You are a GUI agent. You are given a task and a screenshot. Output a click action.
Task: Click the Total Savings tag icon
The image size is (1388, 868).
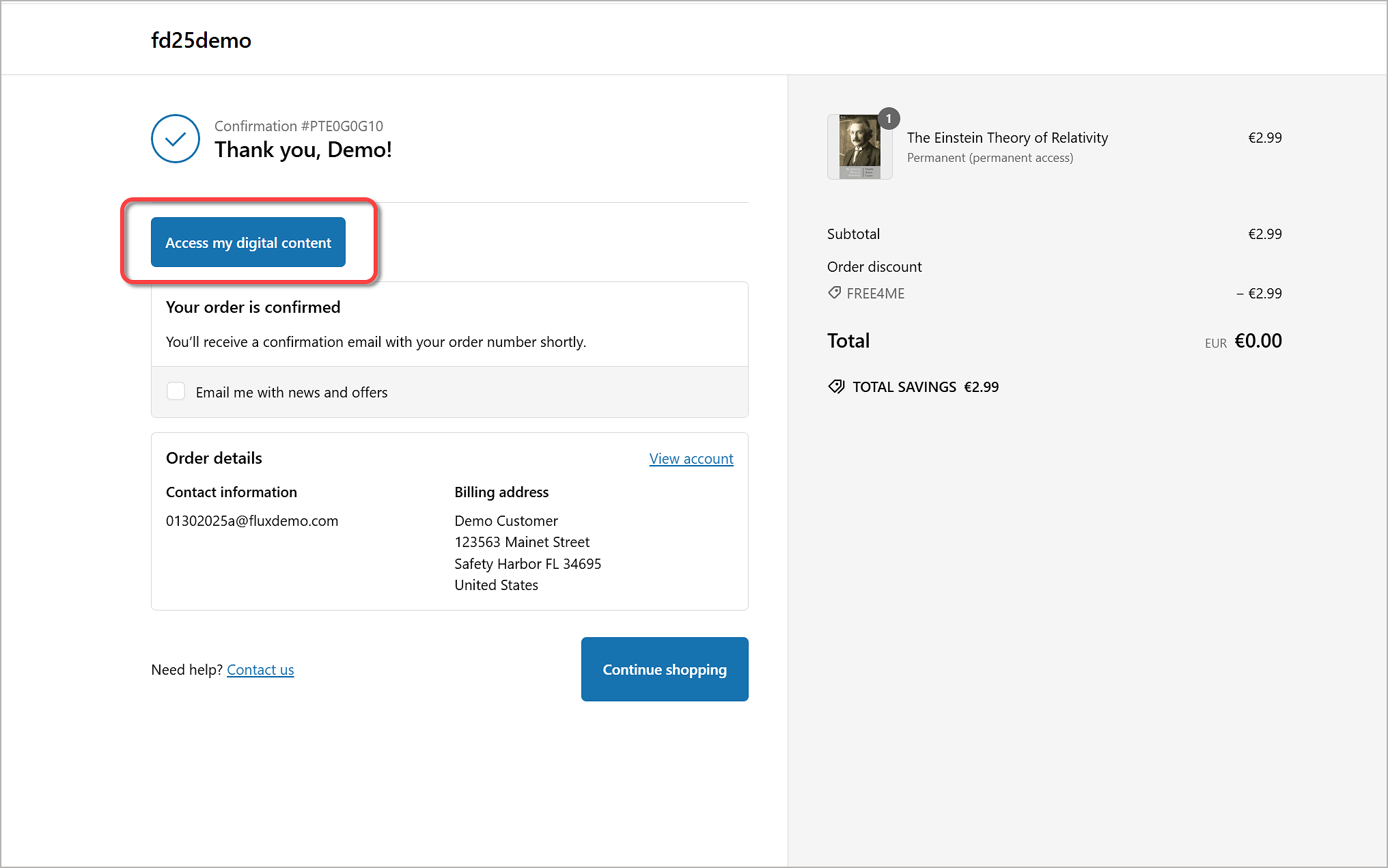tap(836, 387)
